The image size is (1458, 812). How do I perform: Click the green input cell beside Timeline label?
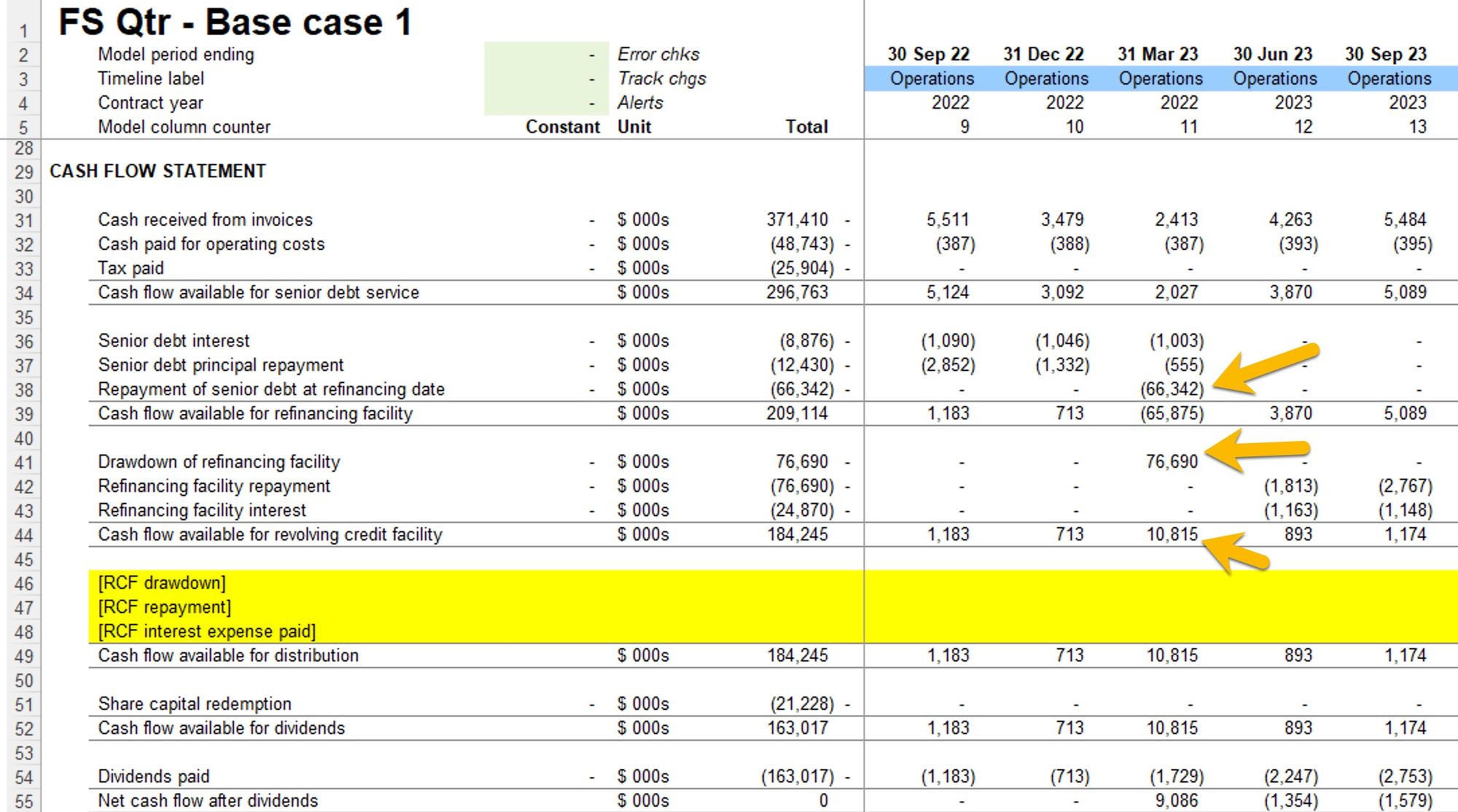point(545,79)
